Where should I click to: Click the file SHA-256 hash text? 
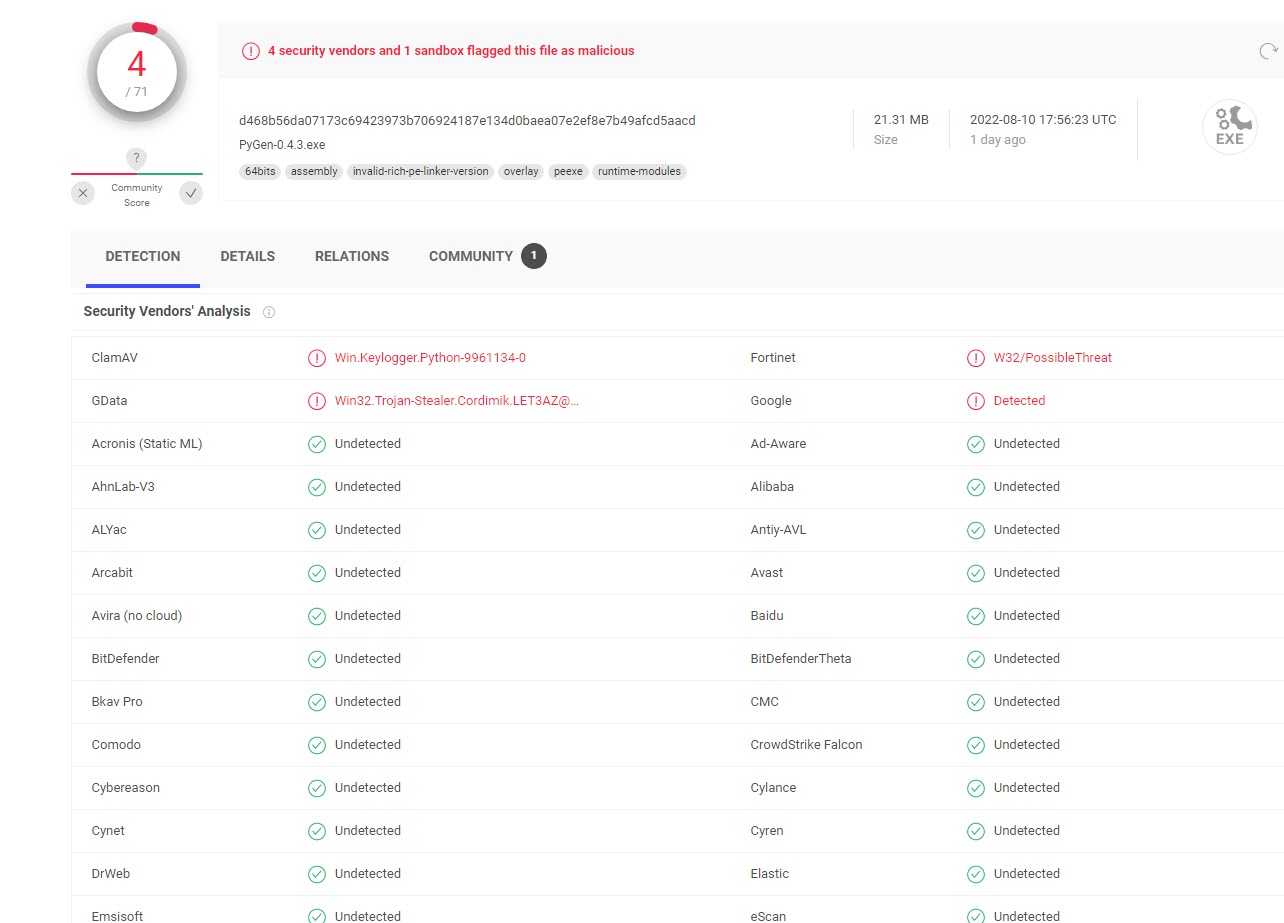tap(467, 121)
